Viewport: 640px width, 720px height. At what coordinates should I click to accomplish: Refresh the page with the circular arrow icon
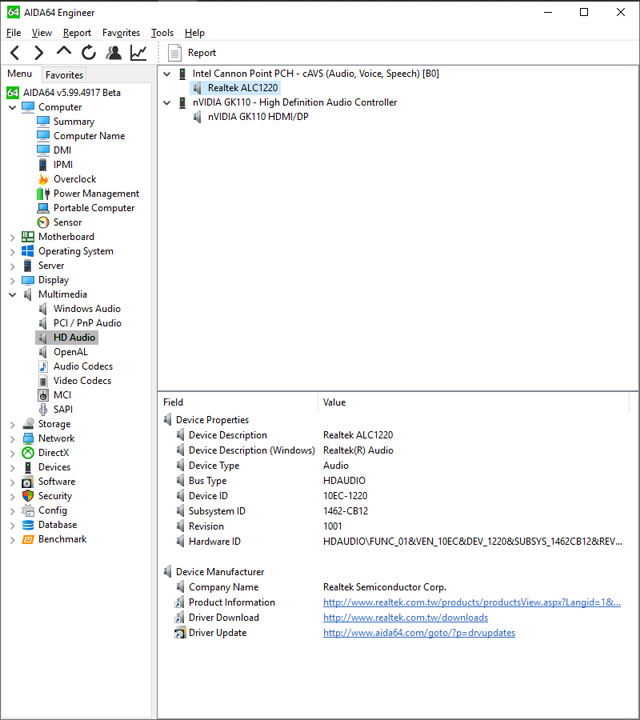89,53
